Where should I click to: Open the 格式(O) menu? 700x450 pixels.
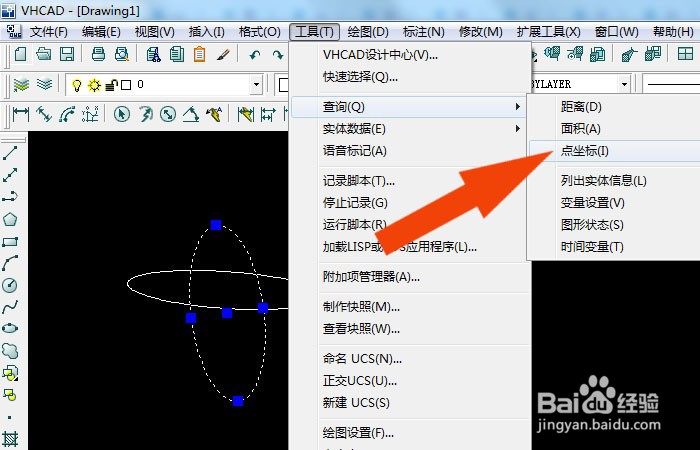pos(259,32)
